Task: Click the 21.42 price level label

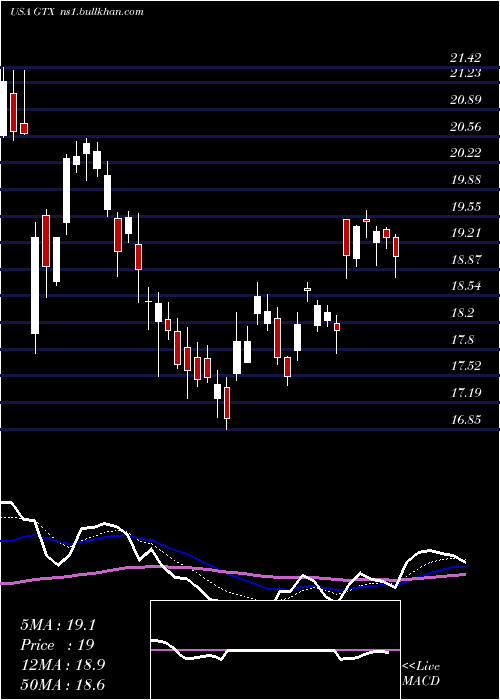Action: (466, 58)
